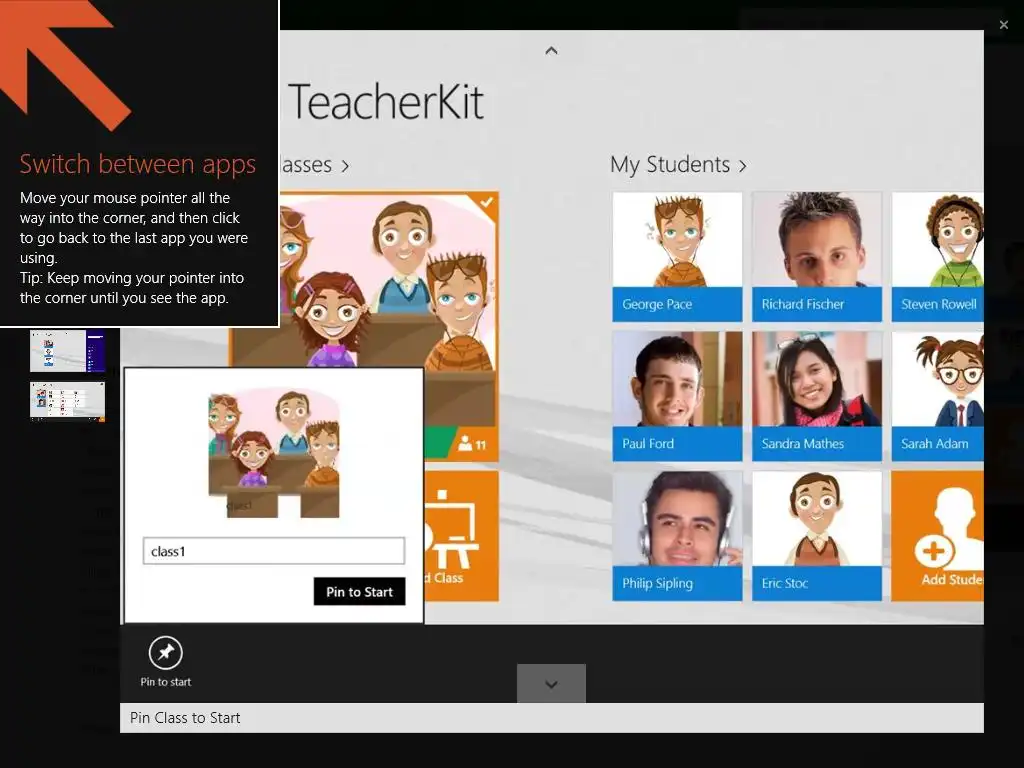Close the overlay with the X button
The width and height of the screenshot is (1024, 768).
tap(1004, 25)
